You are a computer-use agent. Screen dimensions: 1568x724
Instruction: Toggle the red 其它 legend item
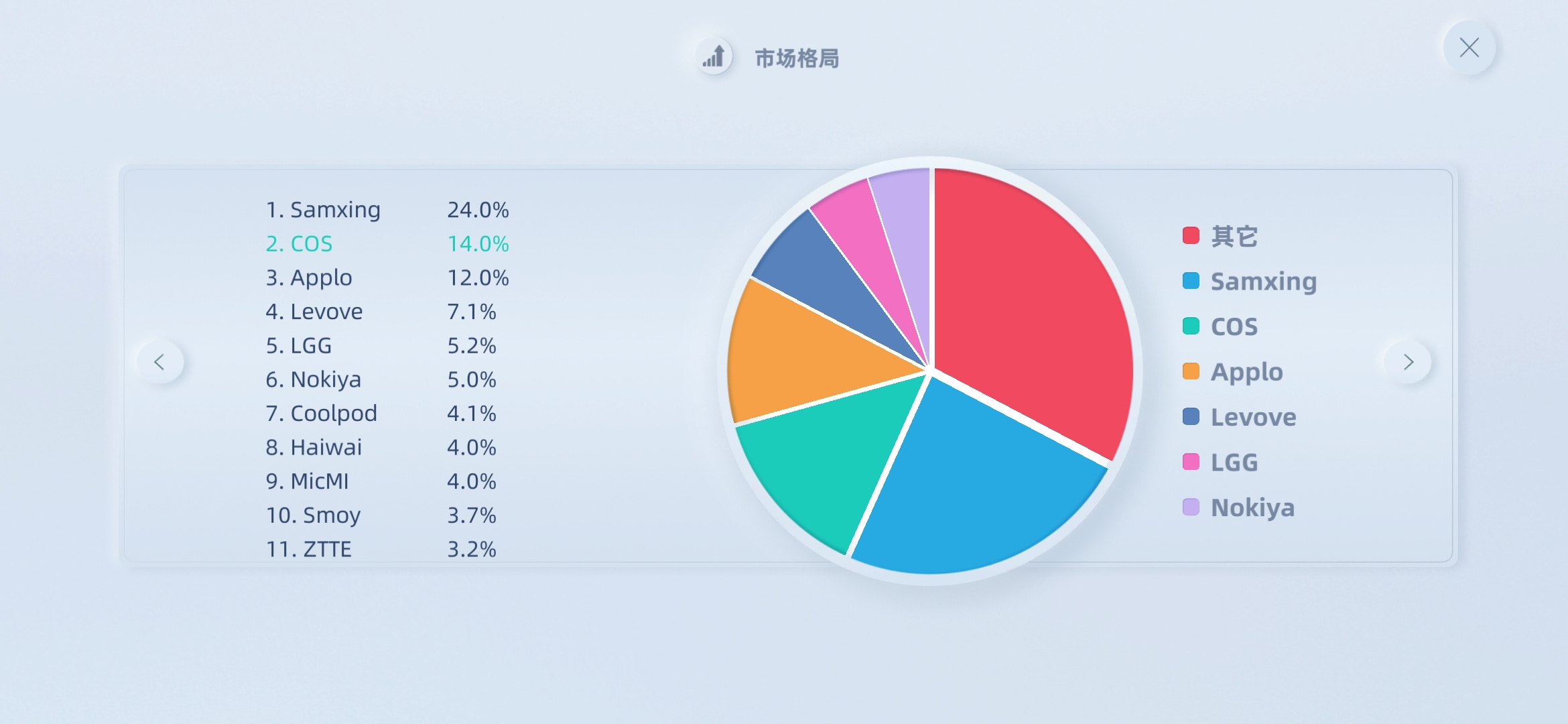[1220, 236]
